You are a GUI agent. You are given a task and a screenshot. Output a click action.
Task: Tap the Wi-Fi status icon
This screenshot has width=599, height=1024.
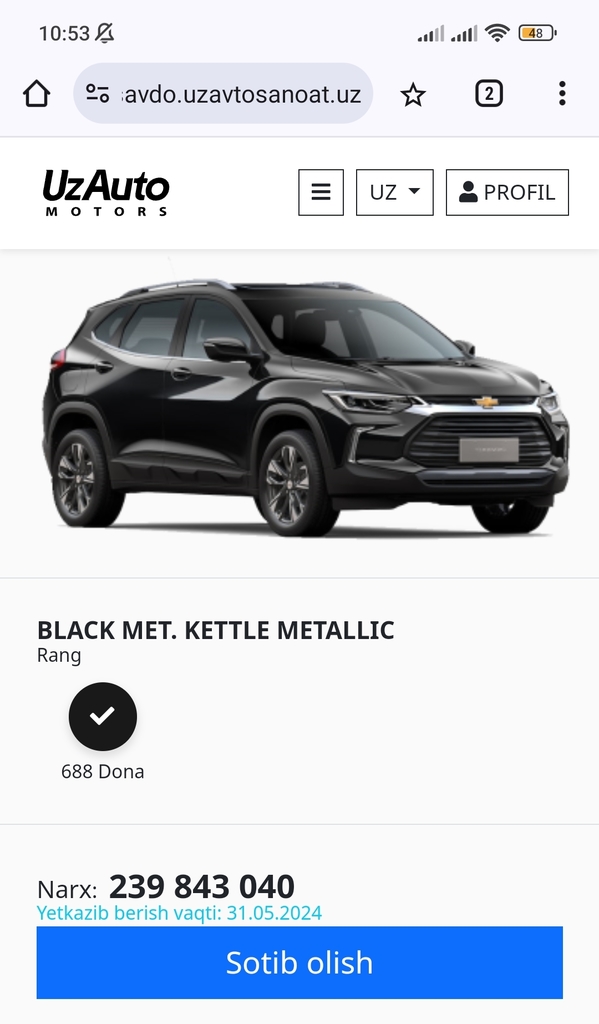[x=498, y=32]
